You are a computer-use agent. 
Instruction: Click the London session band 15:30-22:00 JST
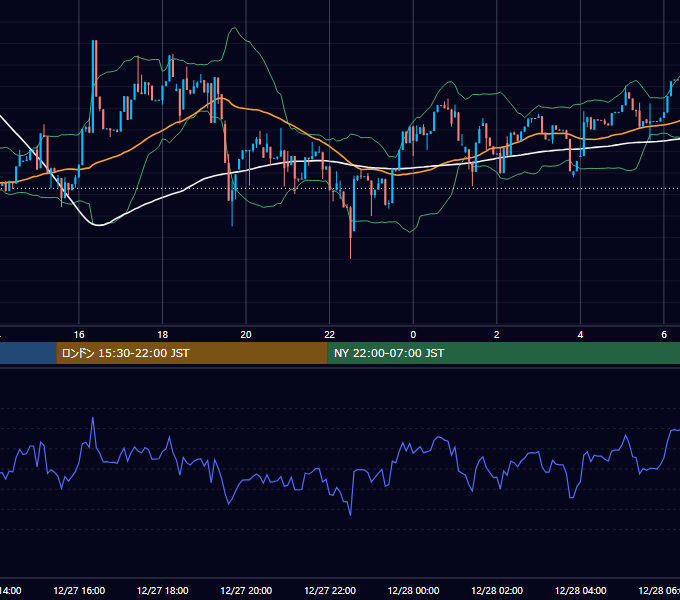pos(192,353)
